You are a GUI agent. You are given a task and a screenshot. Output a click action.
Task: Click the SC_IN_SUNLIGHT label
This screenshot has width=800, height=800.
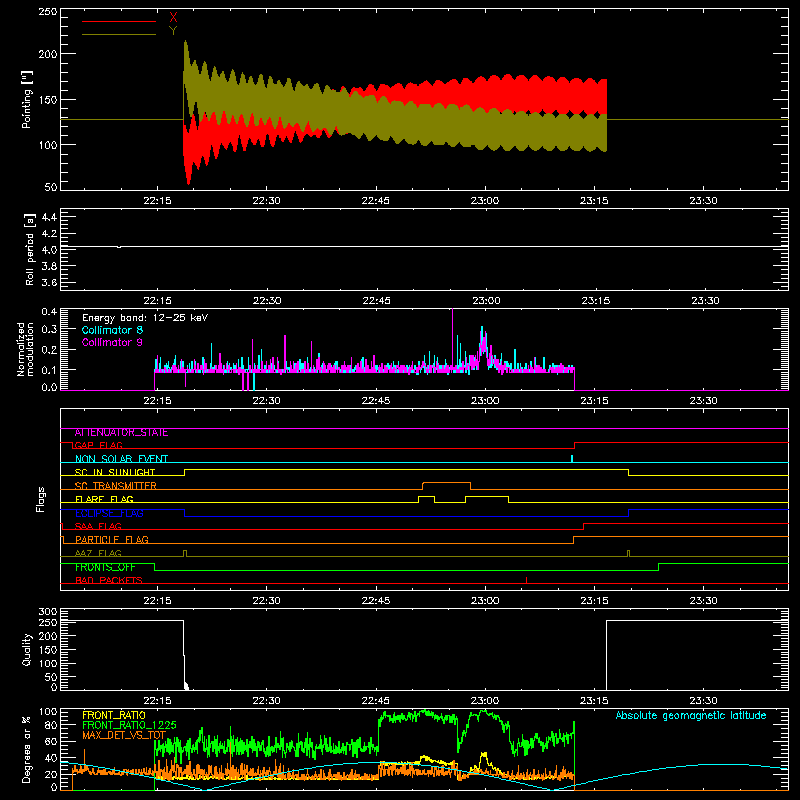coord(115,472)
